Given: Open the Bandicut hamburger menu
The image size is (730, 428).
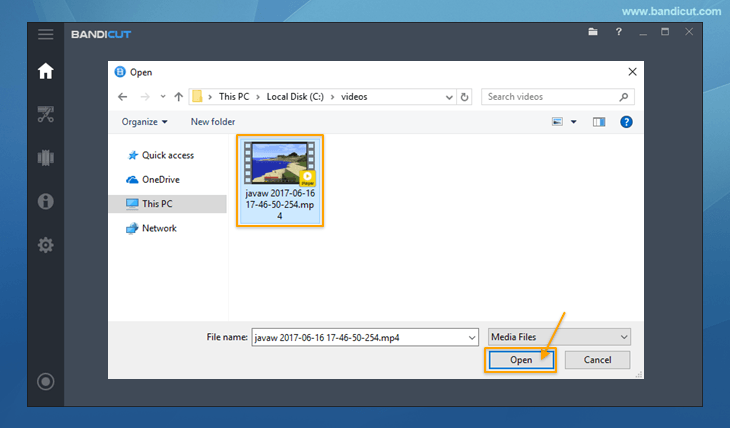Looking at the screenshot, I should (x=45, y=34).
